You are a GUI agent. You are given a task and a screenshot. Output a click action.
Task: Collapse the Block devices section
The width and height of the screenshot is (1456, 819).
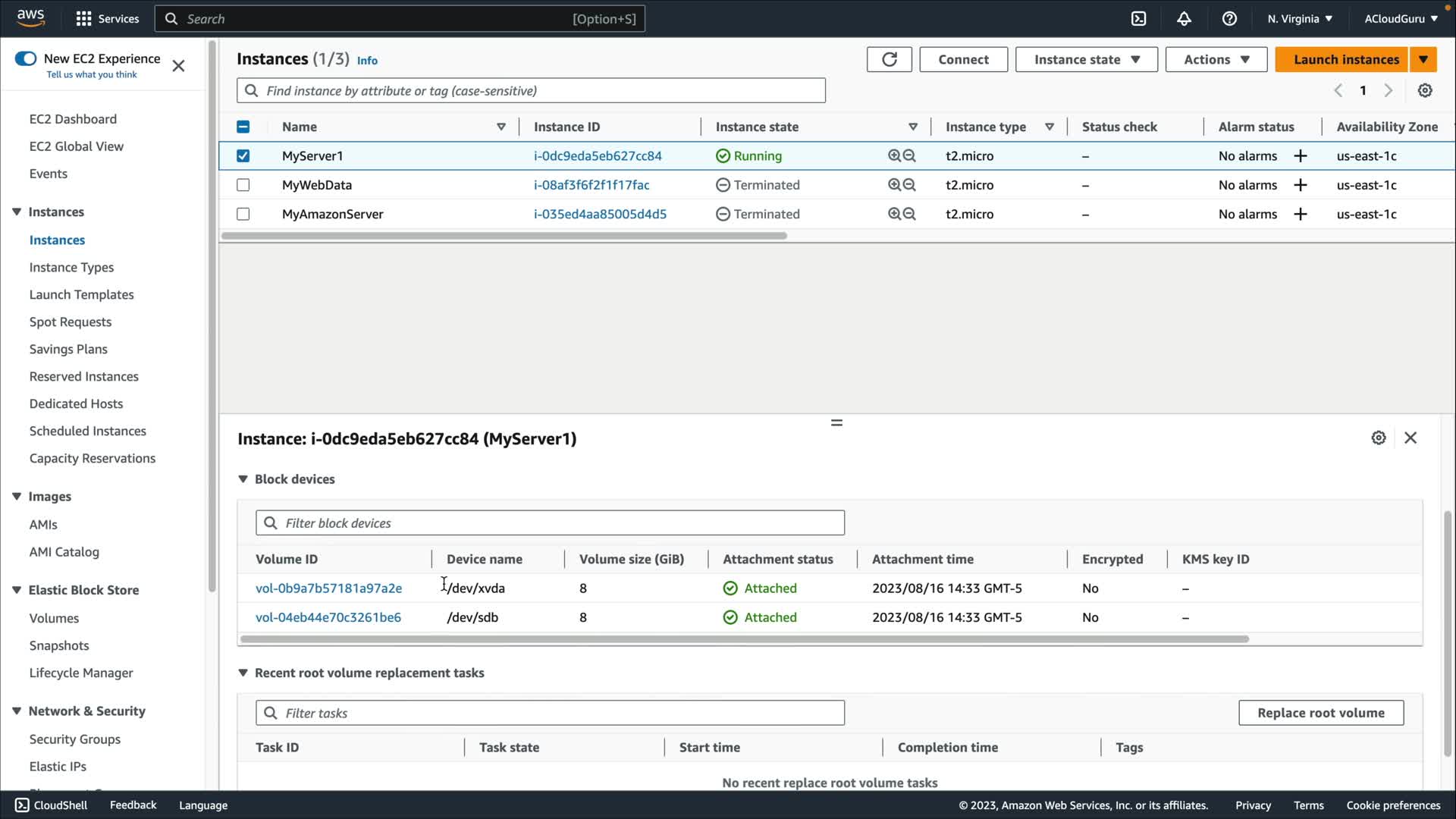(243, 479)
